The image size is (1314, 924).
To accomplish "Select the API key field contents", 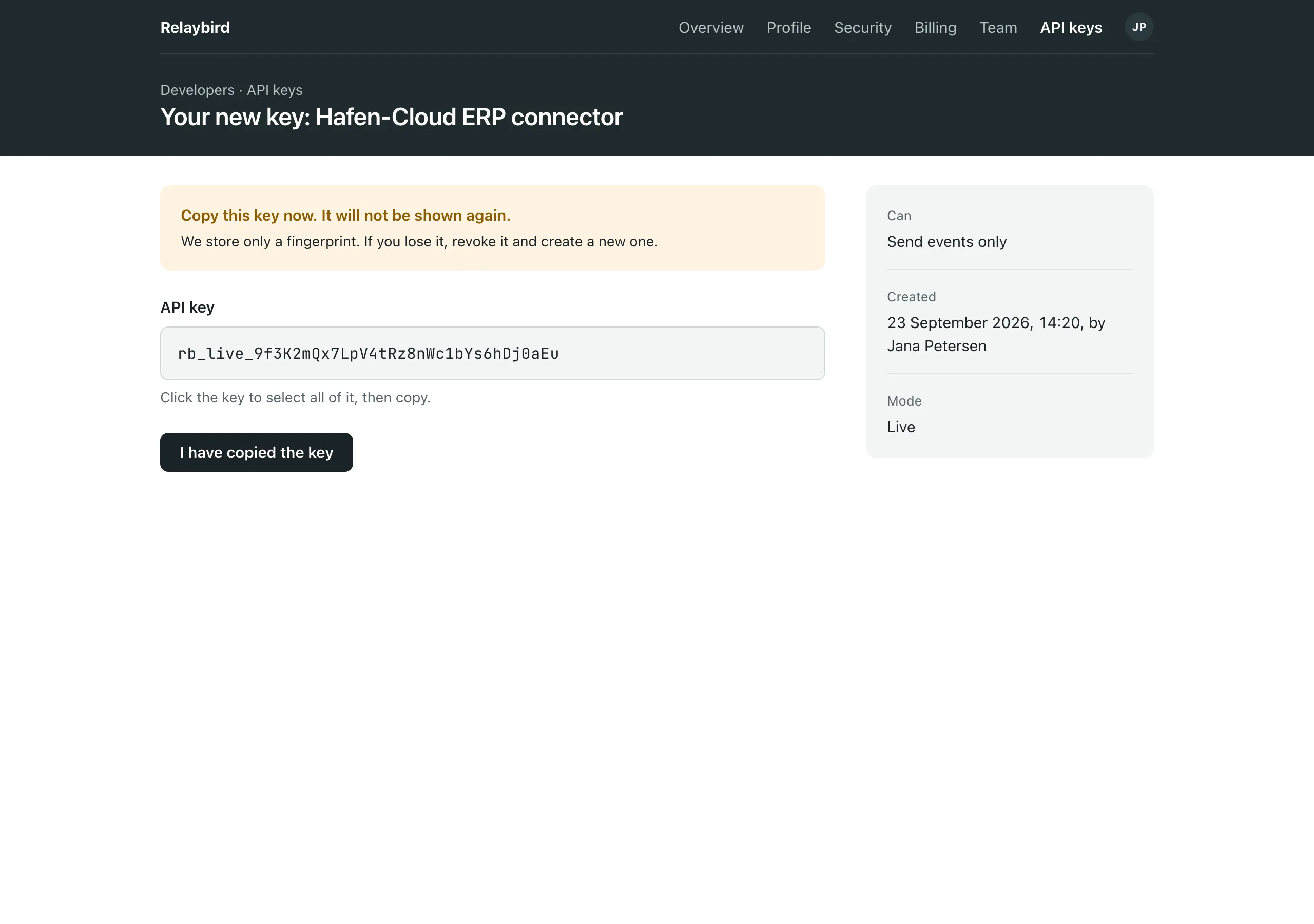I will pos(492,353).
